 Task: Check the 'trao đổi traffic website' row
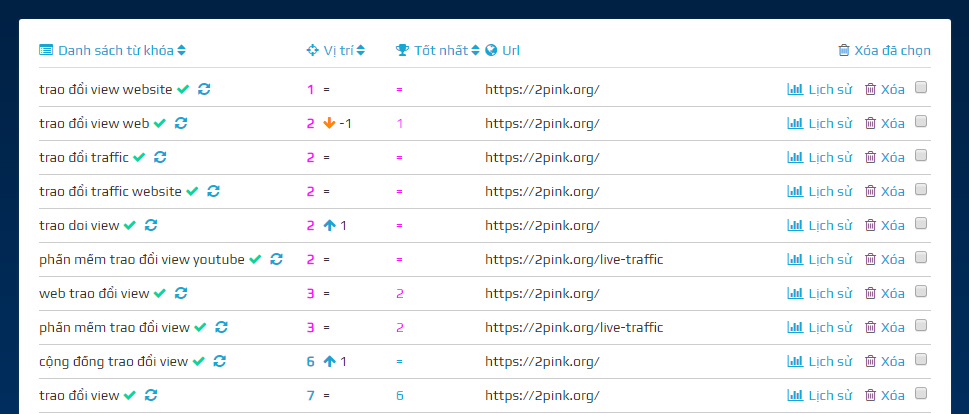[x=921, y=189]
